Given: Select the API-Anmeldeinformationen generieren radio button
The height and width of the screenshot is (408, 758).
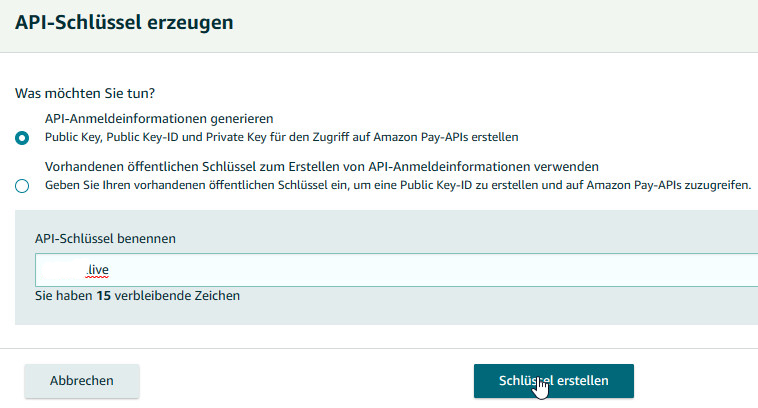Looking at the screenshot, I should (22, 138).
